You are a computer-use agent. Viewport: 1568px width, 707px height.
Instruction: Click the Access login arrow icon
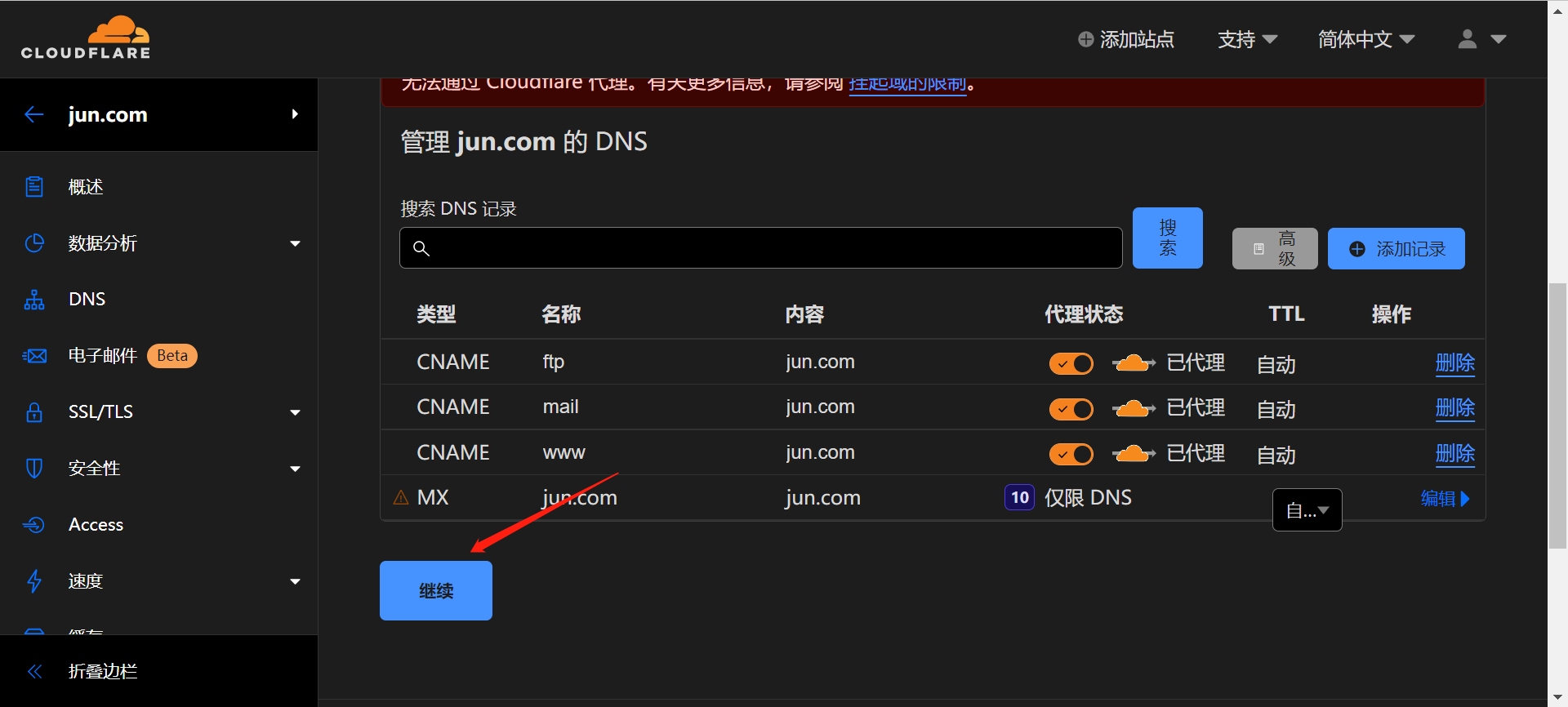[x=34, y=524]
